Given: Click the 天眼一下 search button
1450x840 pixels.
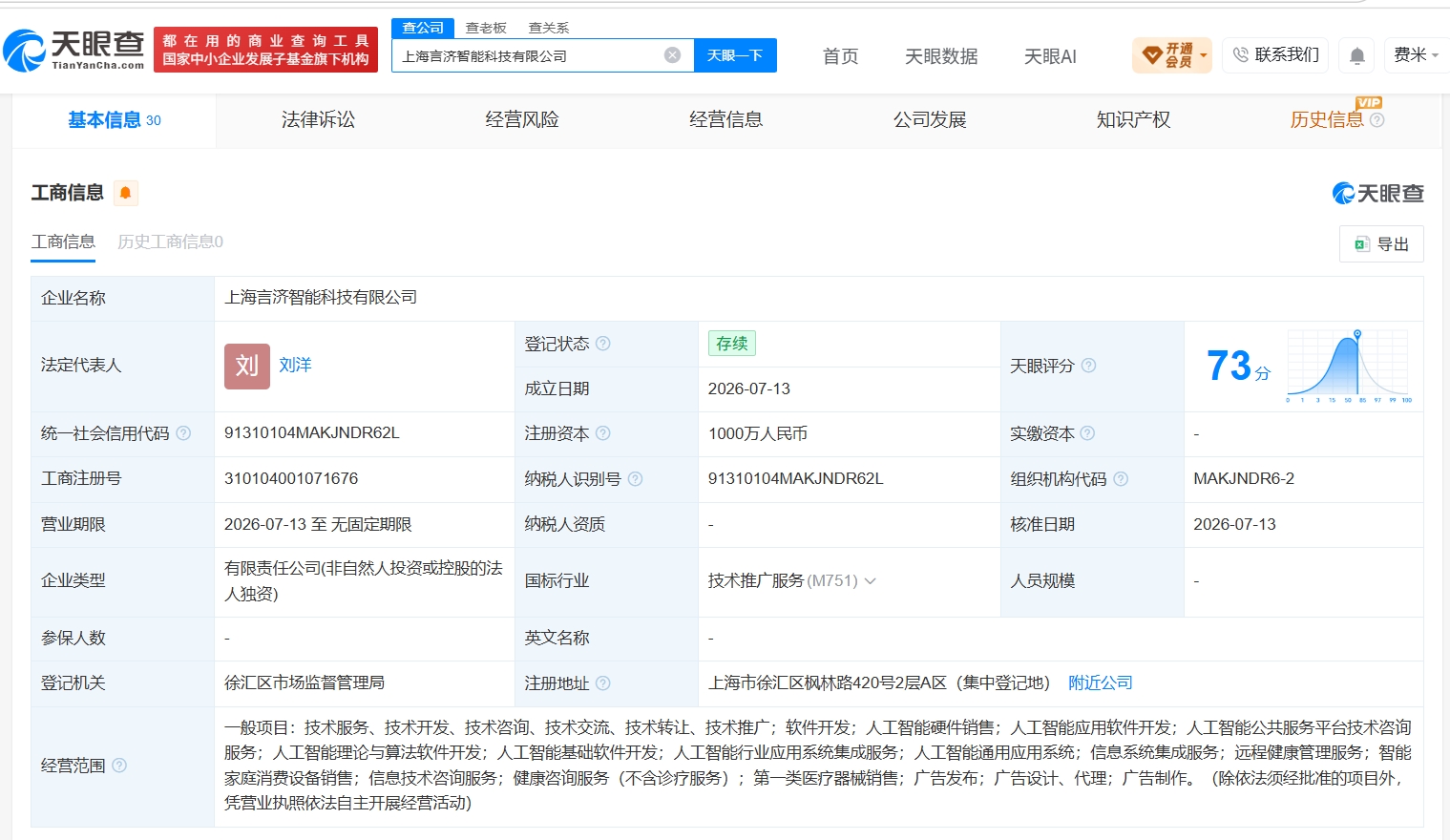Looking at the screenshot, I should (735, 55).
